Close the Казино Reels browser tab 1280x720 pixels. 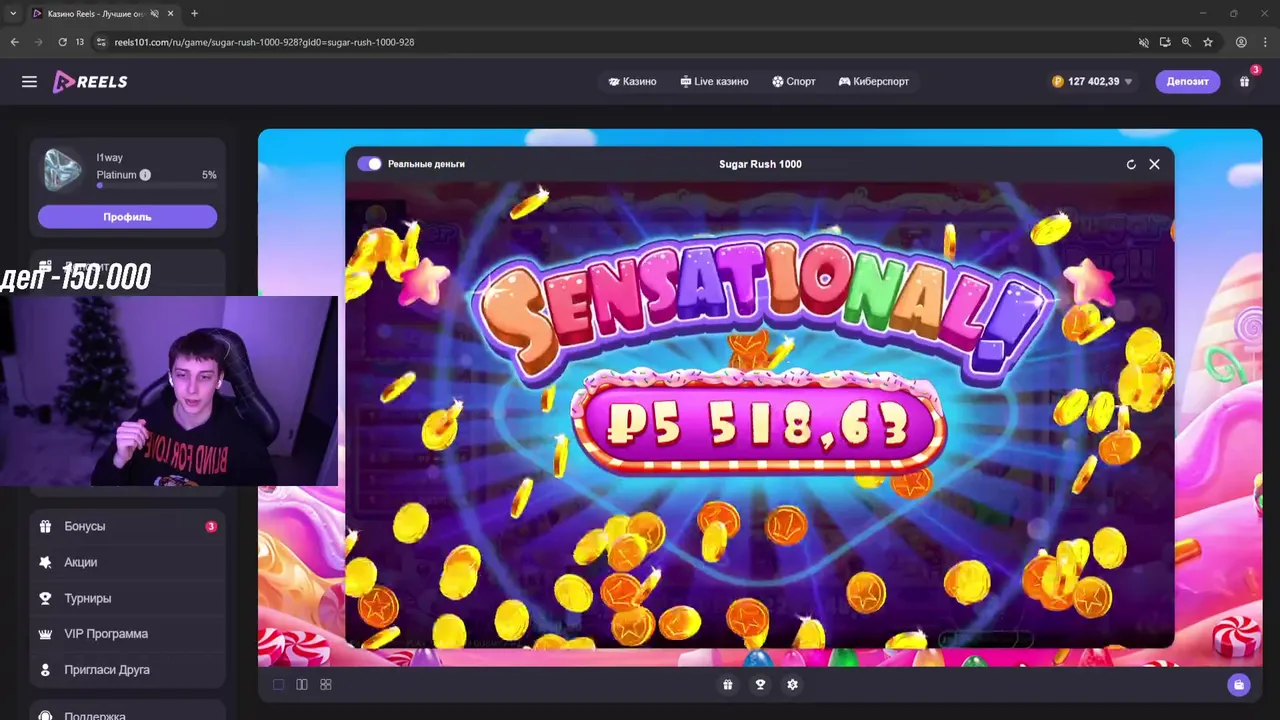tap(170, 13)
